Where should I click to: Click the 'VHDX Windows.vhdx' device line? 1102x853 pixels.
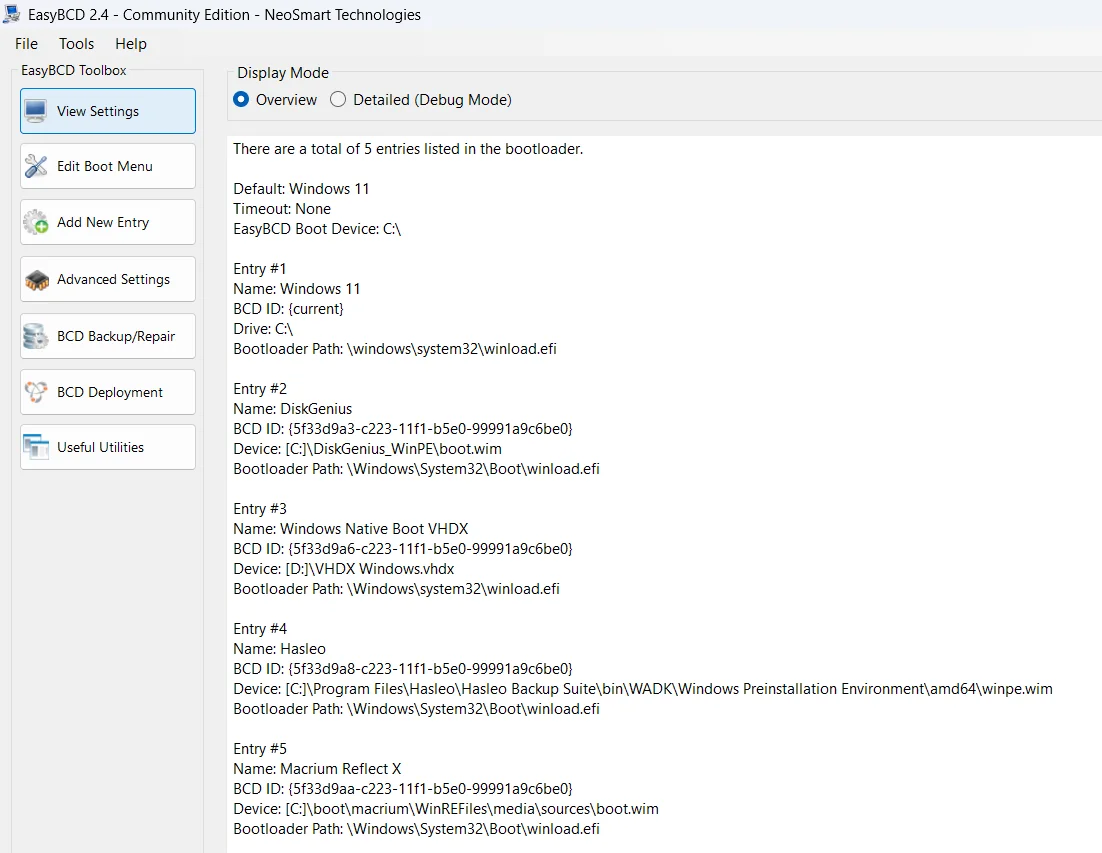[x=344, y=569]
